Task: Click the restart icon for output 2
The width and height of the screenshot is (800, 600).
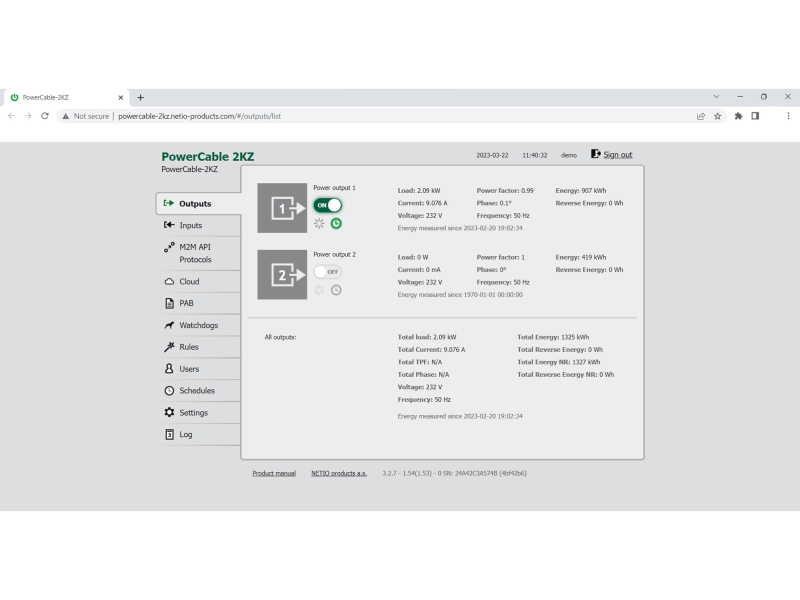Action: pos(319,290)
